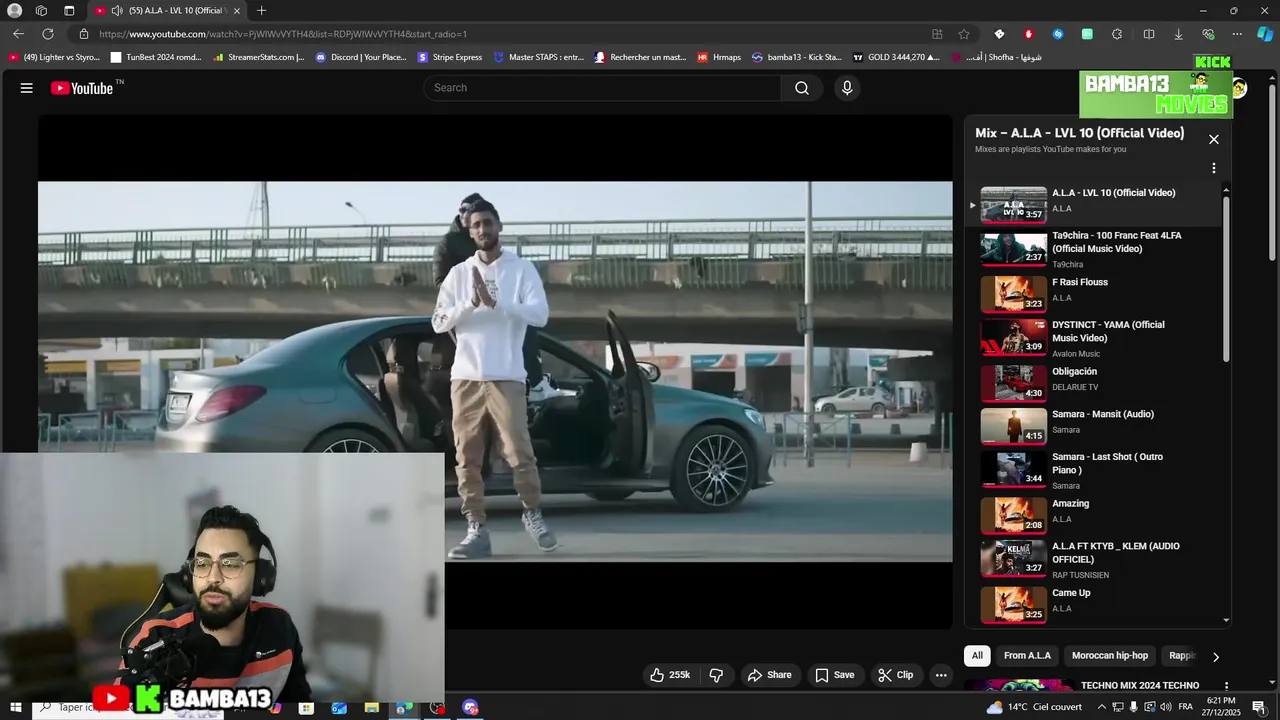Show more filter chips with right arrow

click(1216, 657)
